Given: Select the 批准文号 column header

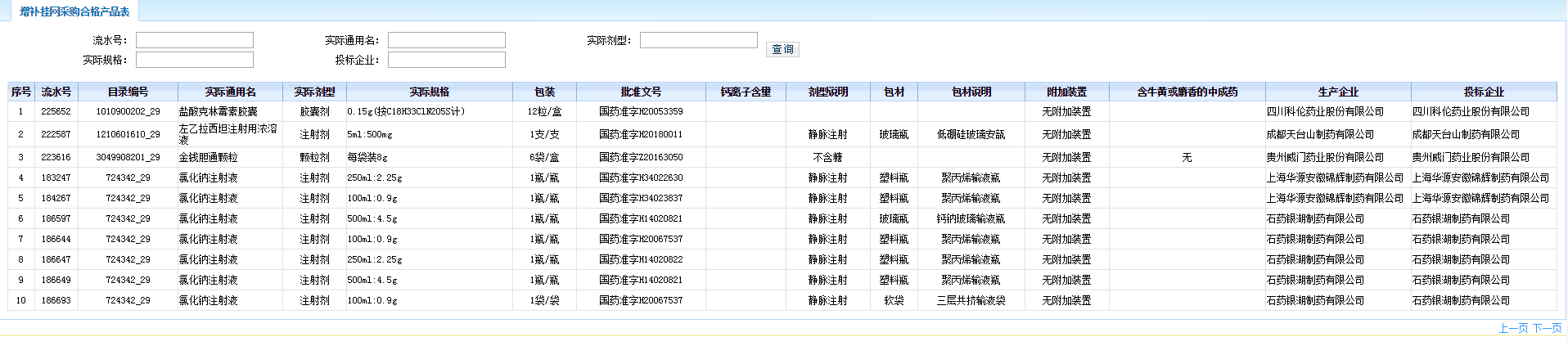Looking at the screenshot, I should 641,92.
